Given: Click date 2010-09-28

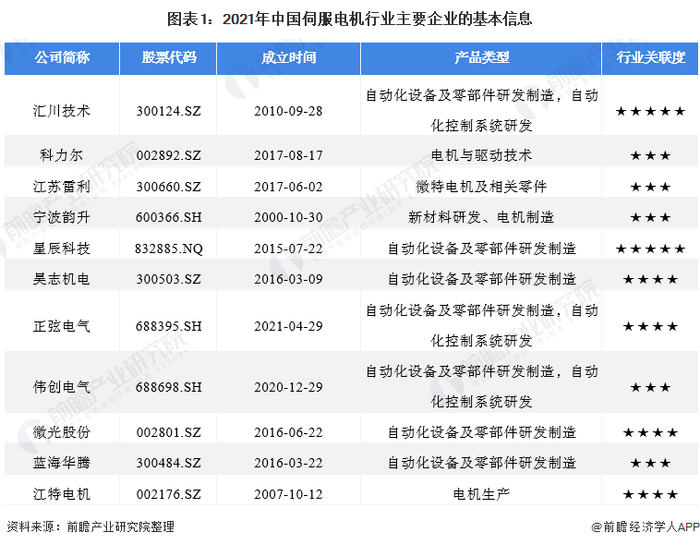Looking at the screenshot, I should tap(288, 111).
